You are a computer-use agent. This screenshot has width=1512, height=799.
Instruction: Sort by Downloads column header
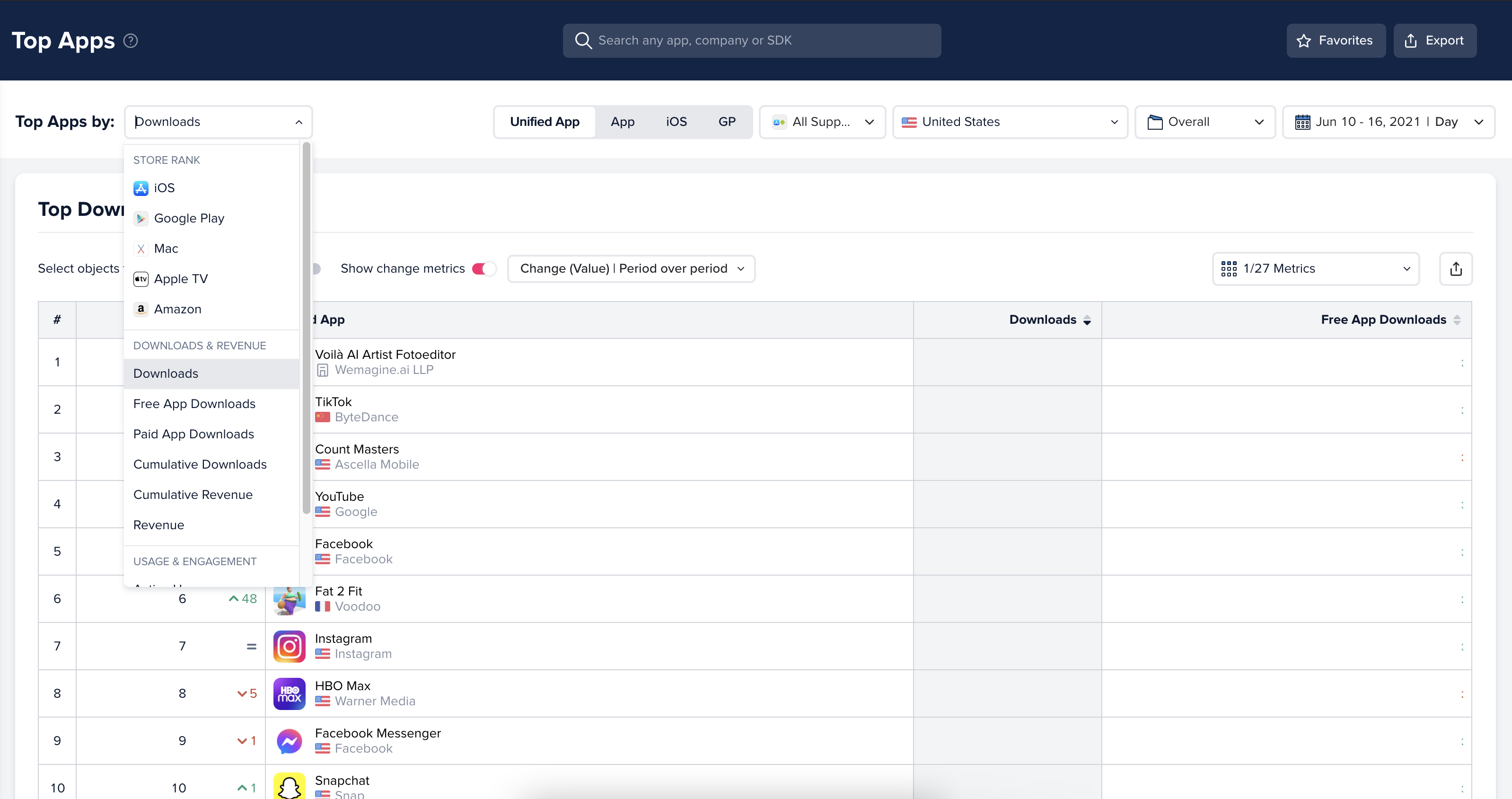coord(1042,320)
